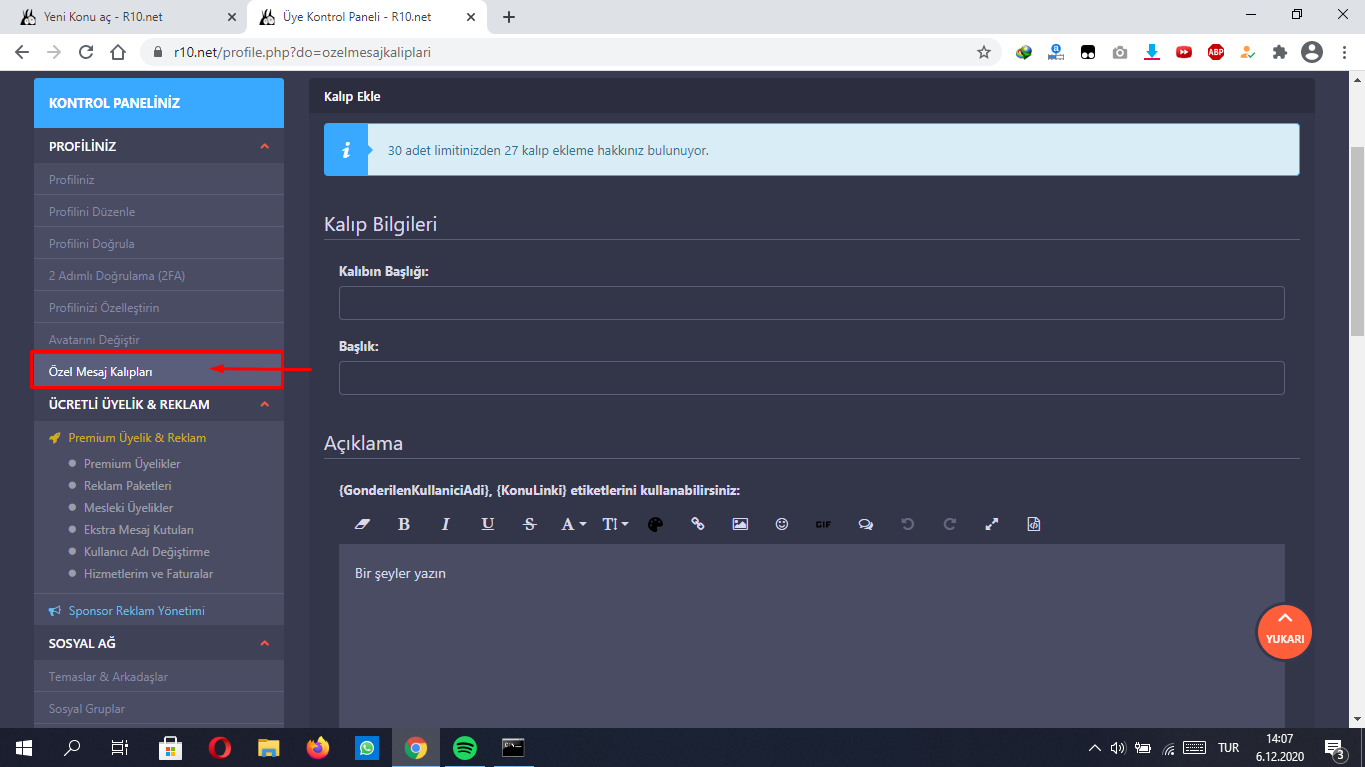
Task: Reload the current page
Action: pos(86,52)
